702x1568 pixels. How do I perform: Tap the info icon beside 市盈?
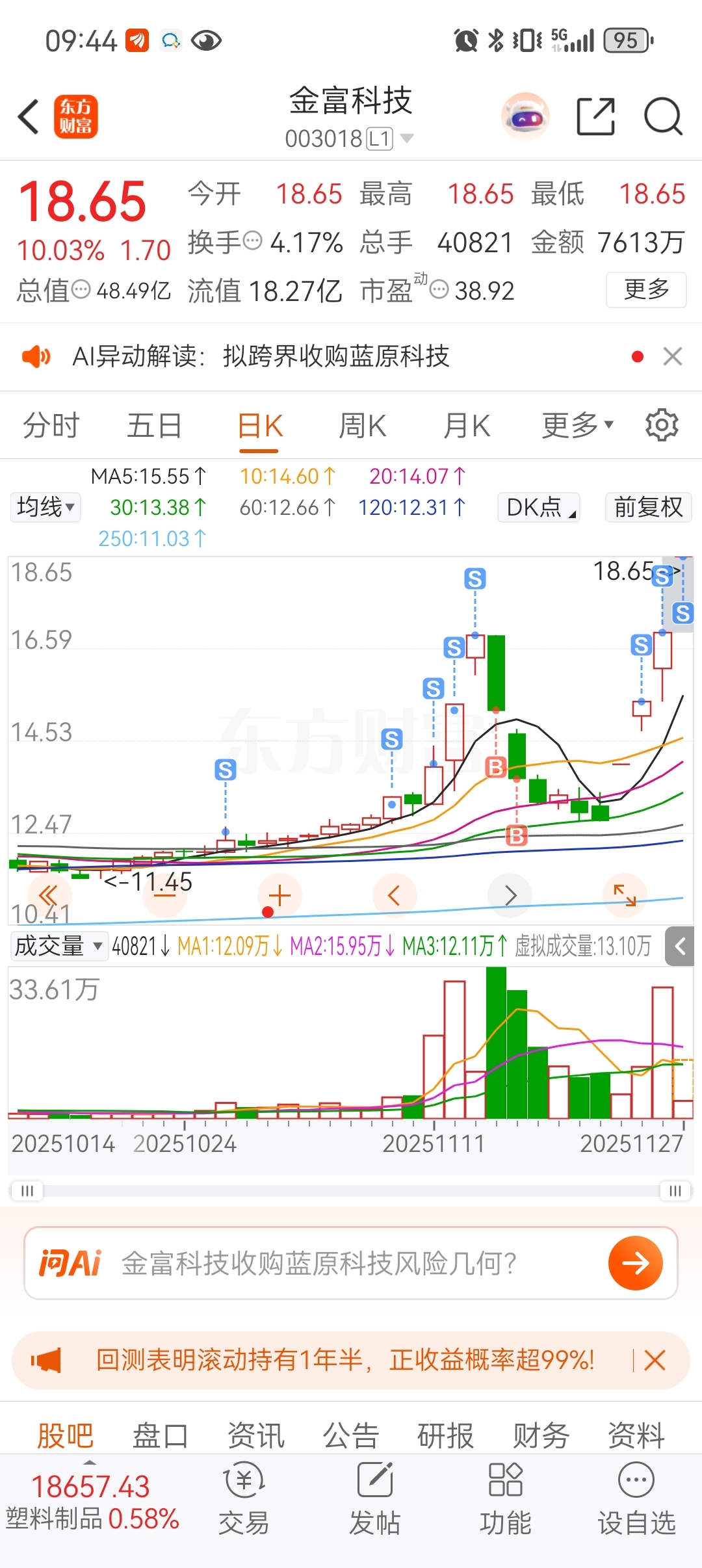[x=439, y=289]
